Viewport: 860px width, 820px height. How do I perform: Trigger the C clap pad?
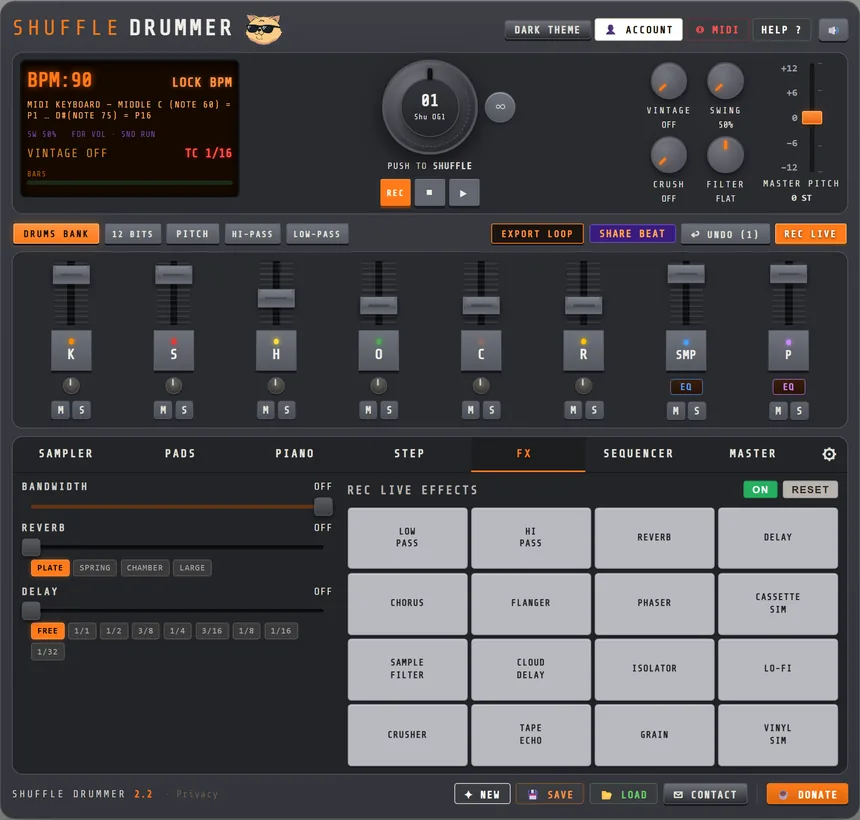pos(481,350)
